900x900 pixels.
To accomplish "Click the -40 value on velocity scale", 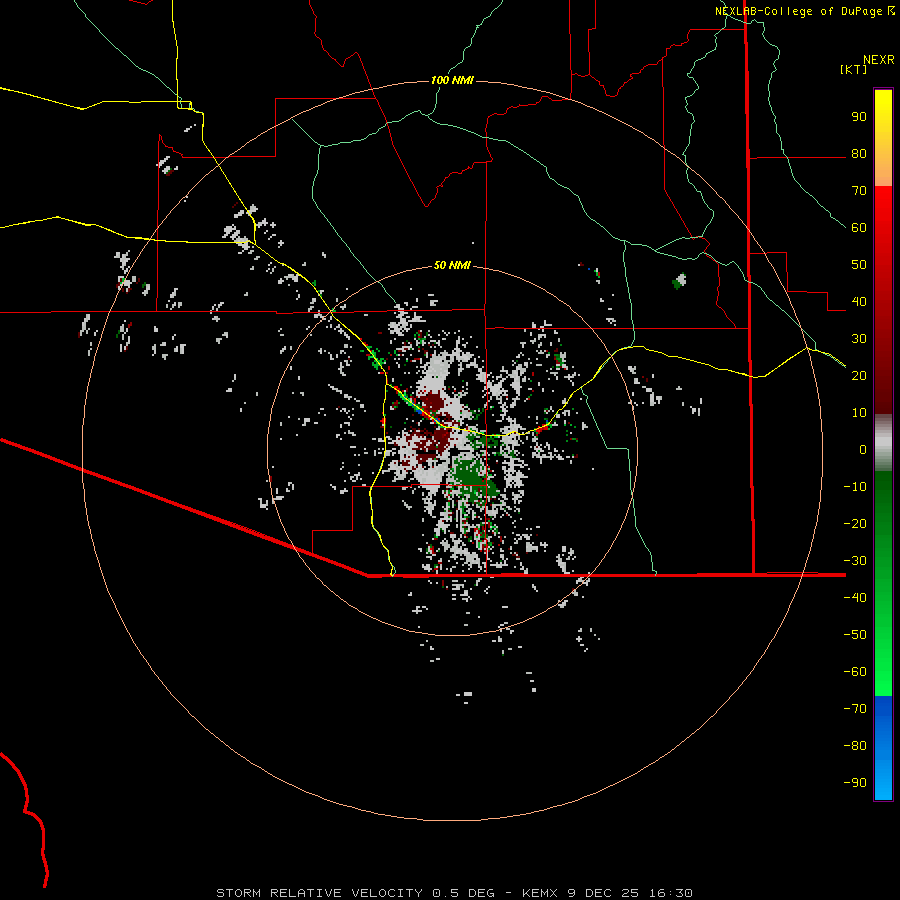I will [855, 598].
